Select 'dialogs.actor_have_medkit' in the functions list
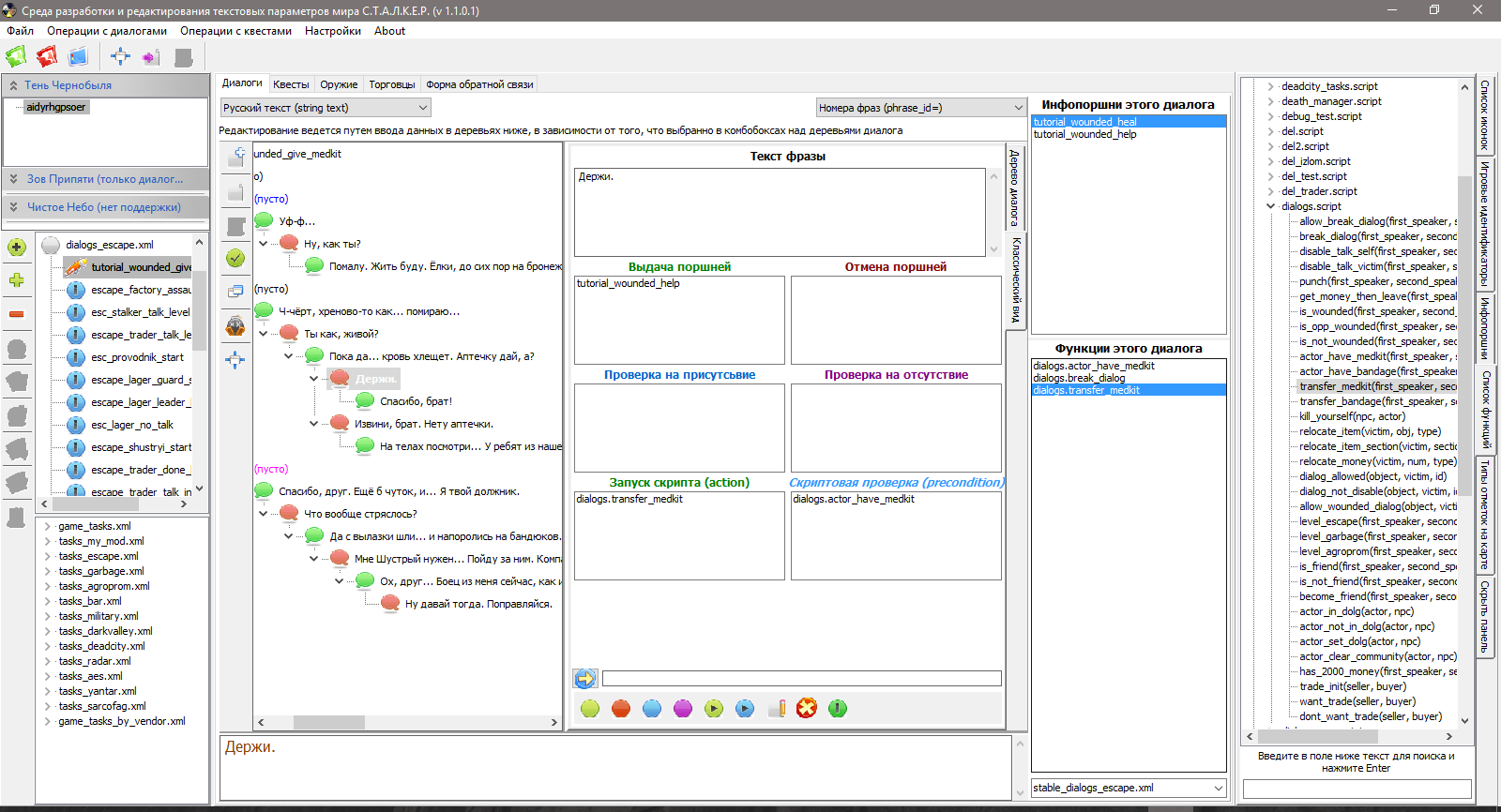Image resolution: width=1501 pixels, height=812 pixels. [x=1094, y=366]
